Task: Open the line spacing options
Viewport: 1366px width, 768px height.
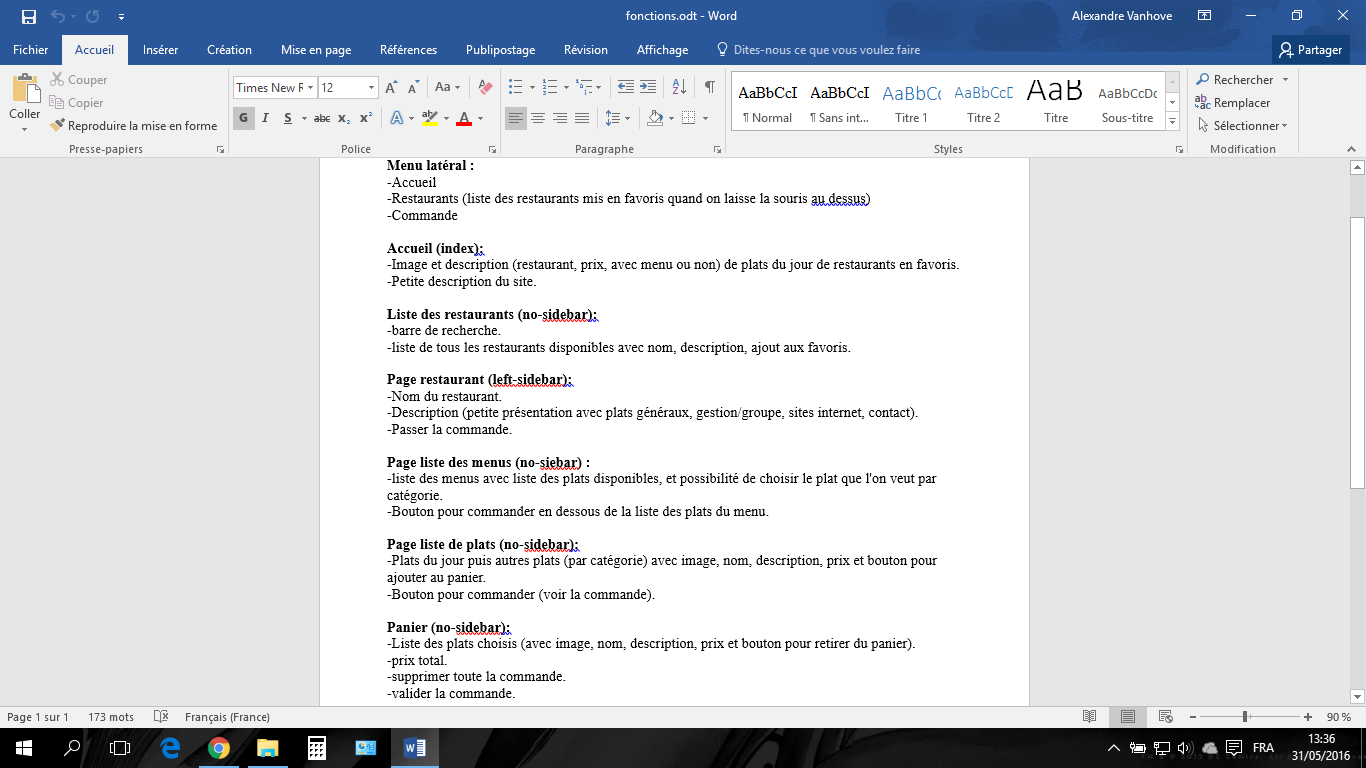Action: tap(615, 118)
